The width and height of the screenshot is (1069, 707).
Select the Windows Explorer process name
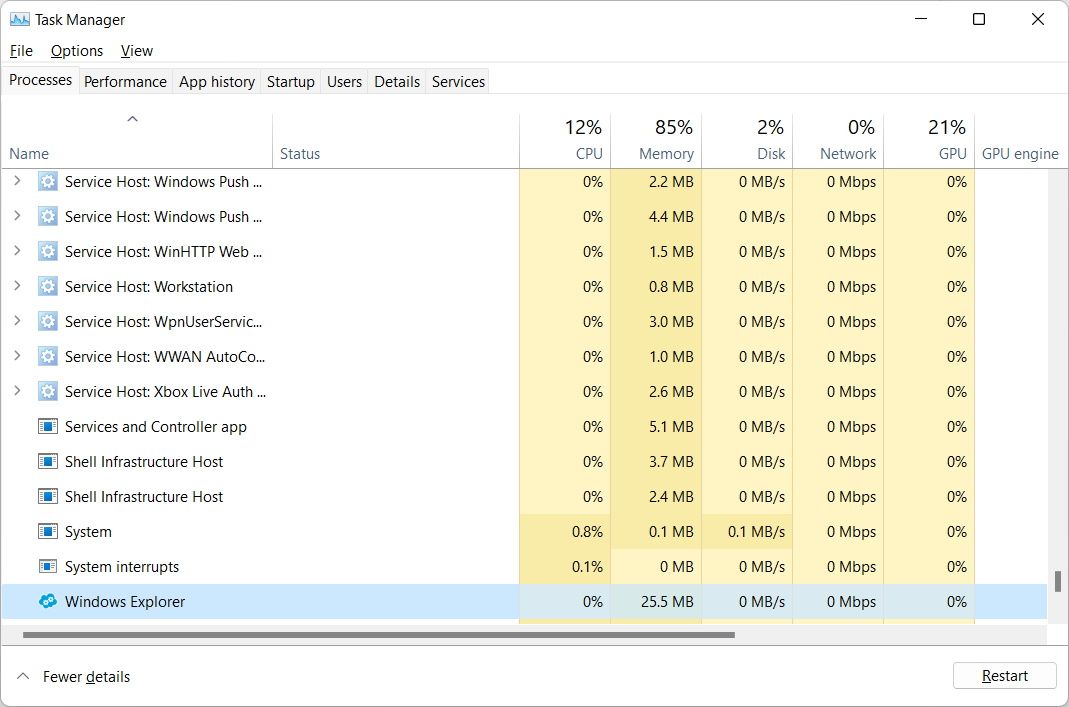pos(125,602)
